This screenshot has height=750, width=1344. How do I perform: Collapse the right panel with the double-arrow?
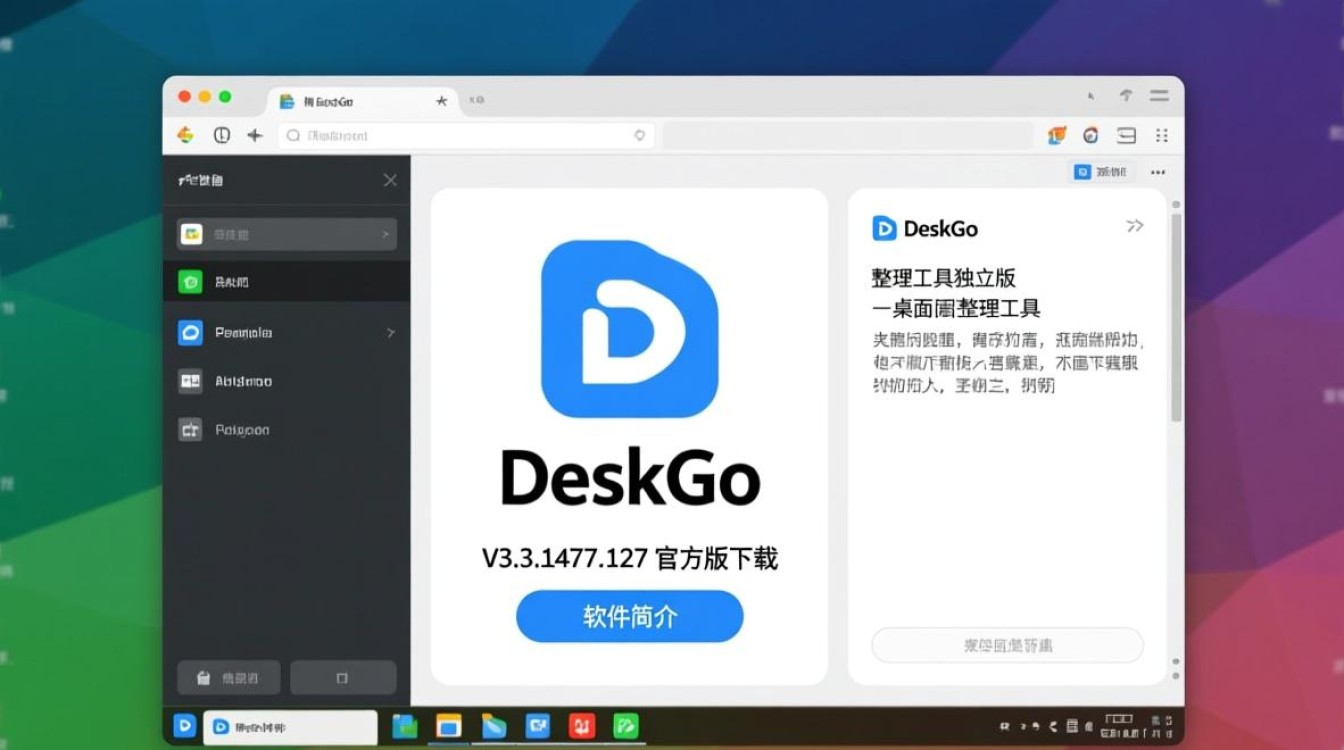(1135, 226)
